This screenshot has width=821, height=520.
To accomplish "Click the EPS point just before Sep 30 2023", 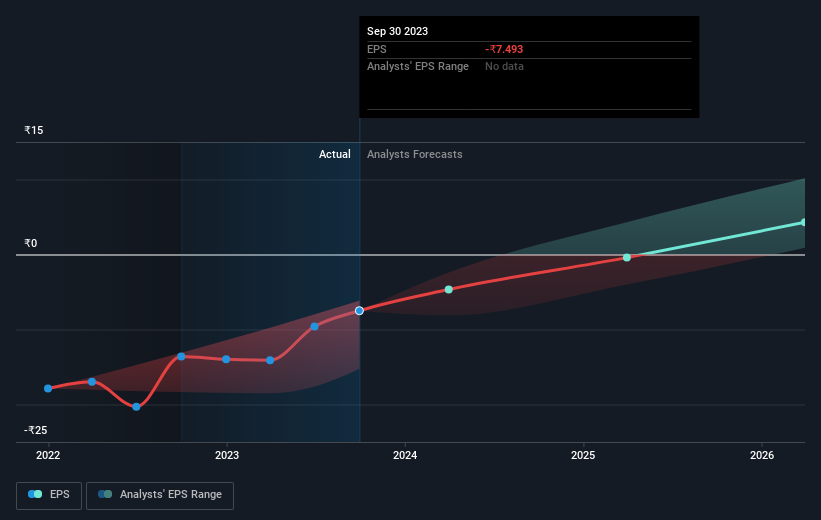I will pos(315,327).
